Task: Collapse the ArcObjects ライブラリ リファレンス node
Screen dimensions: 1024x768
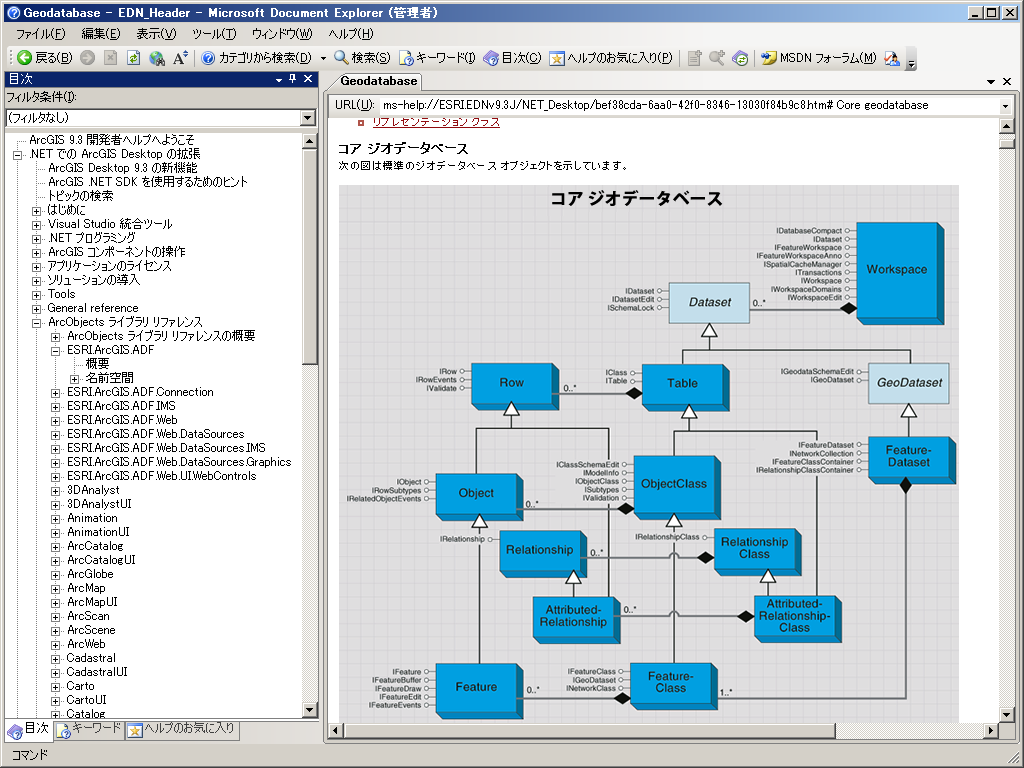Action: coord(37,323)
